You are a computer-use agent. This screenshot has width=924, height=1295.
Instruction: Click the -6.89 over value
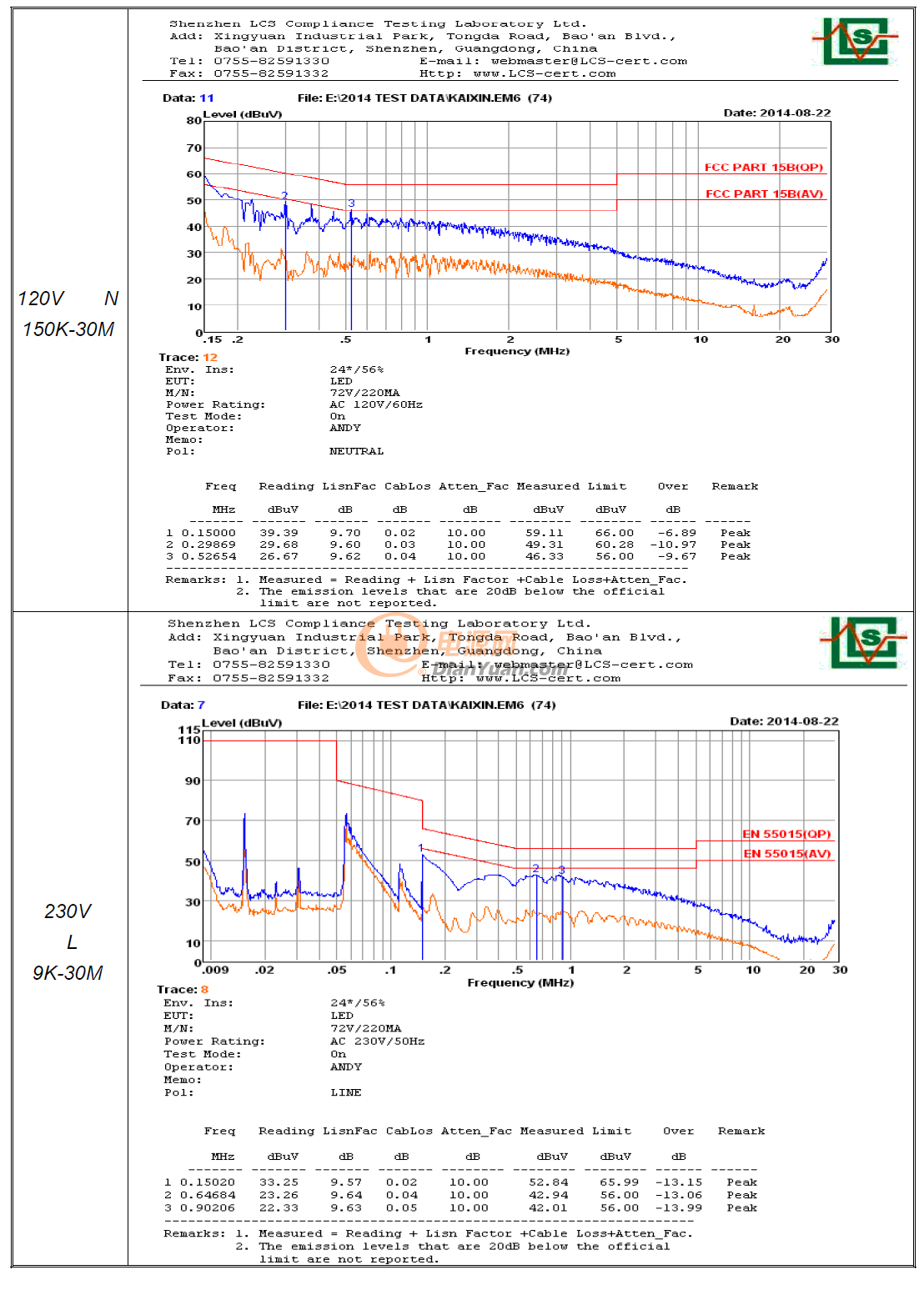click(x=676, y=534)
